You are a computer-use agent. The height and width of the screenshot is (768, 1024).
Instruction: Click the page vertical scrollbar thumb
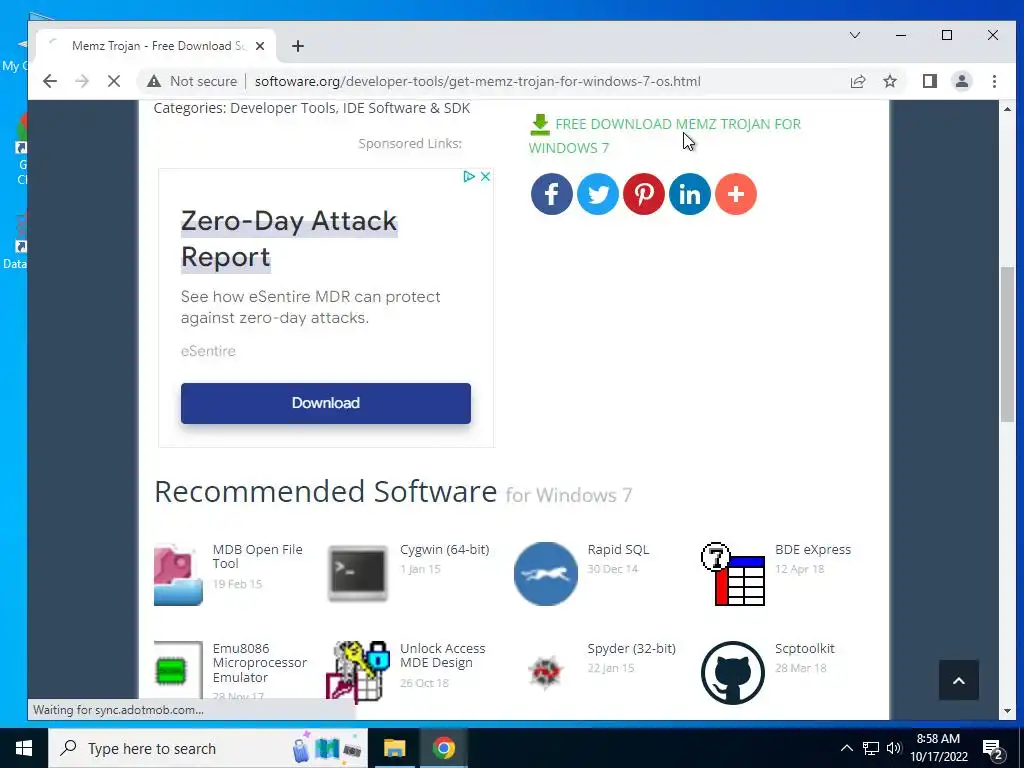click(1006, 345)
